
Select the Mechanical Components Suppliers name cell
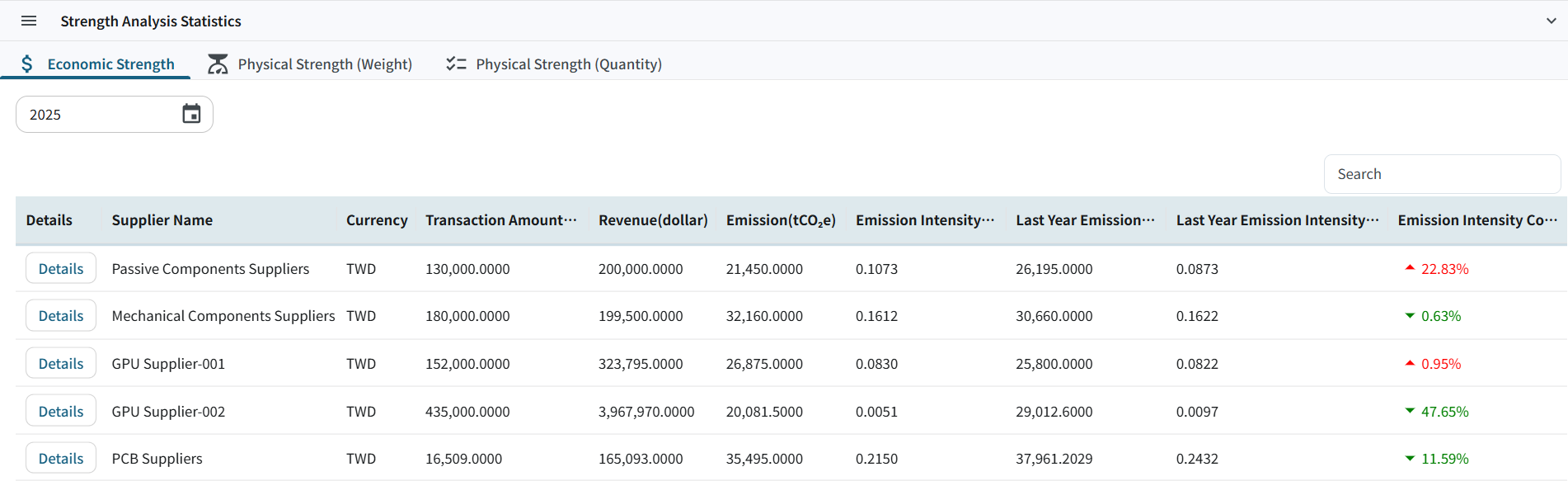223,316
